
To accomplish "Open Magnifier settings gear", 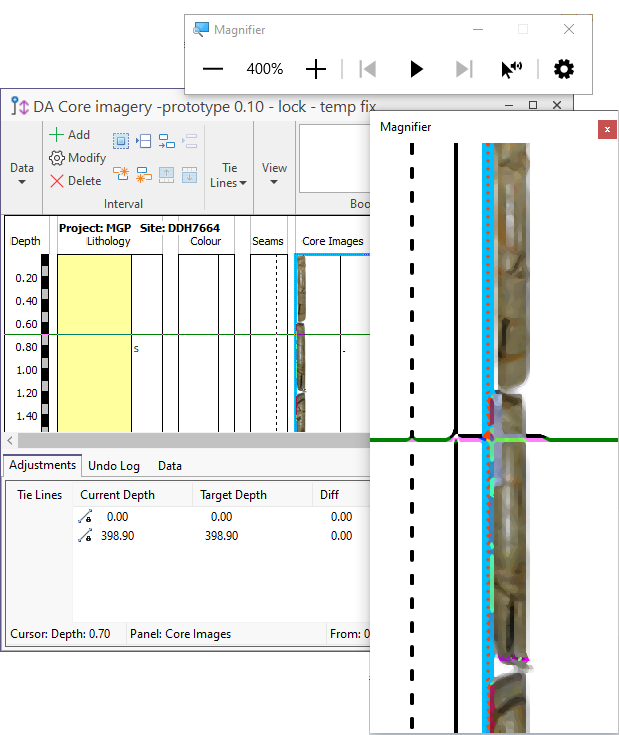I will click(564, 69).
